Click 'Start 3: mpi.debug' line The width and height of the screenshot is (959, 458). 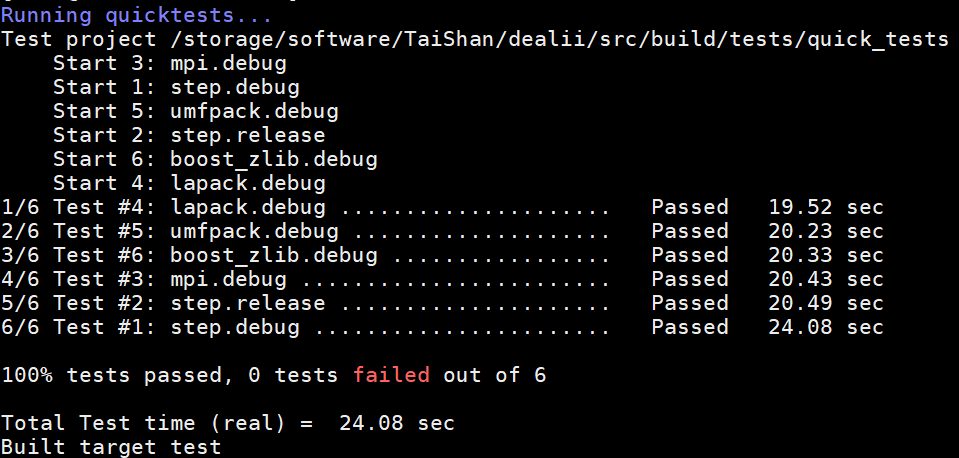point(170,64)
